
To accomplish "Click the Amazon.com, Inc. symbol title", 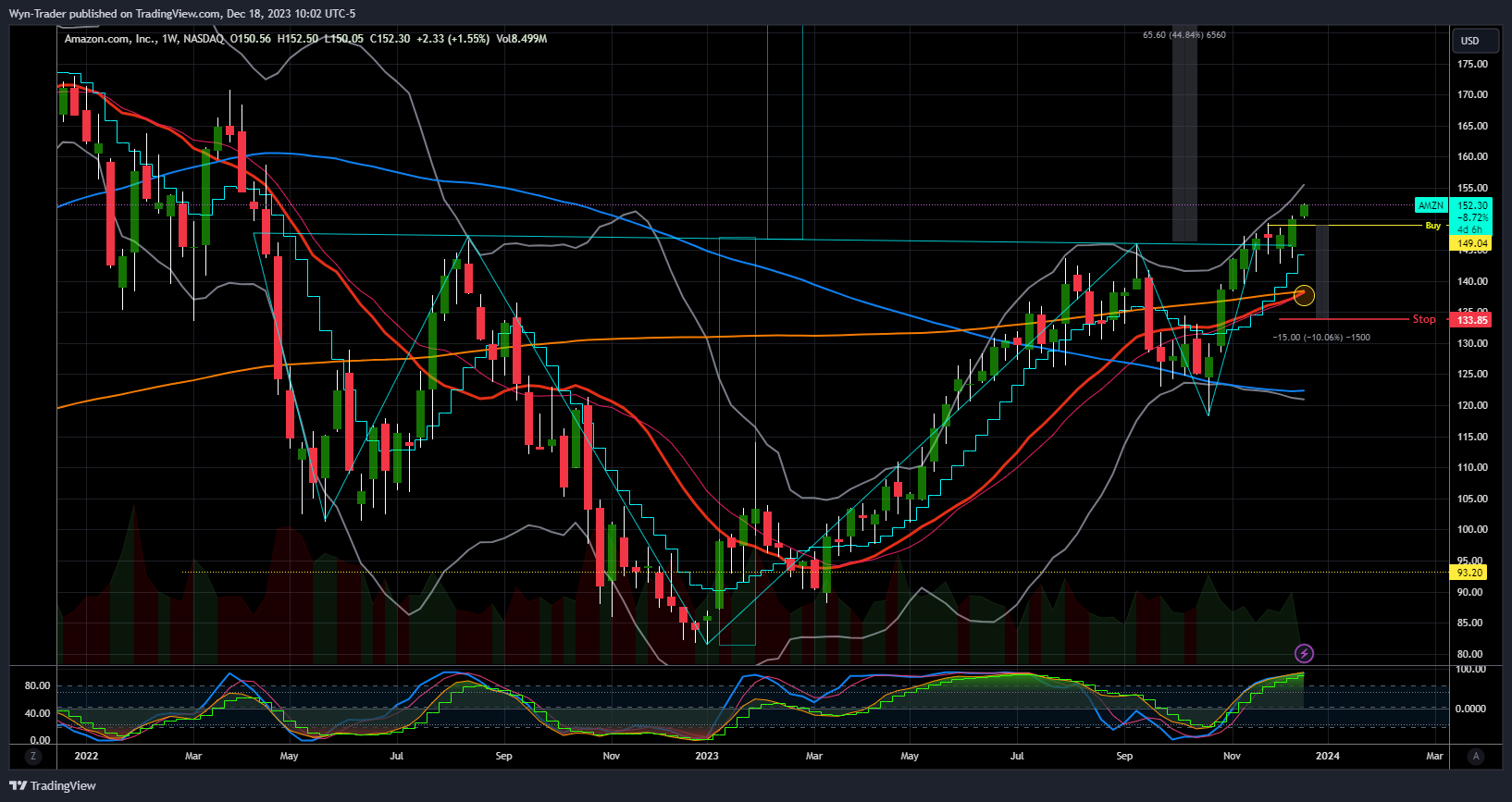I will pyautogui.click(x=110, y=39).
